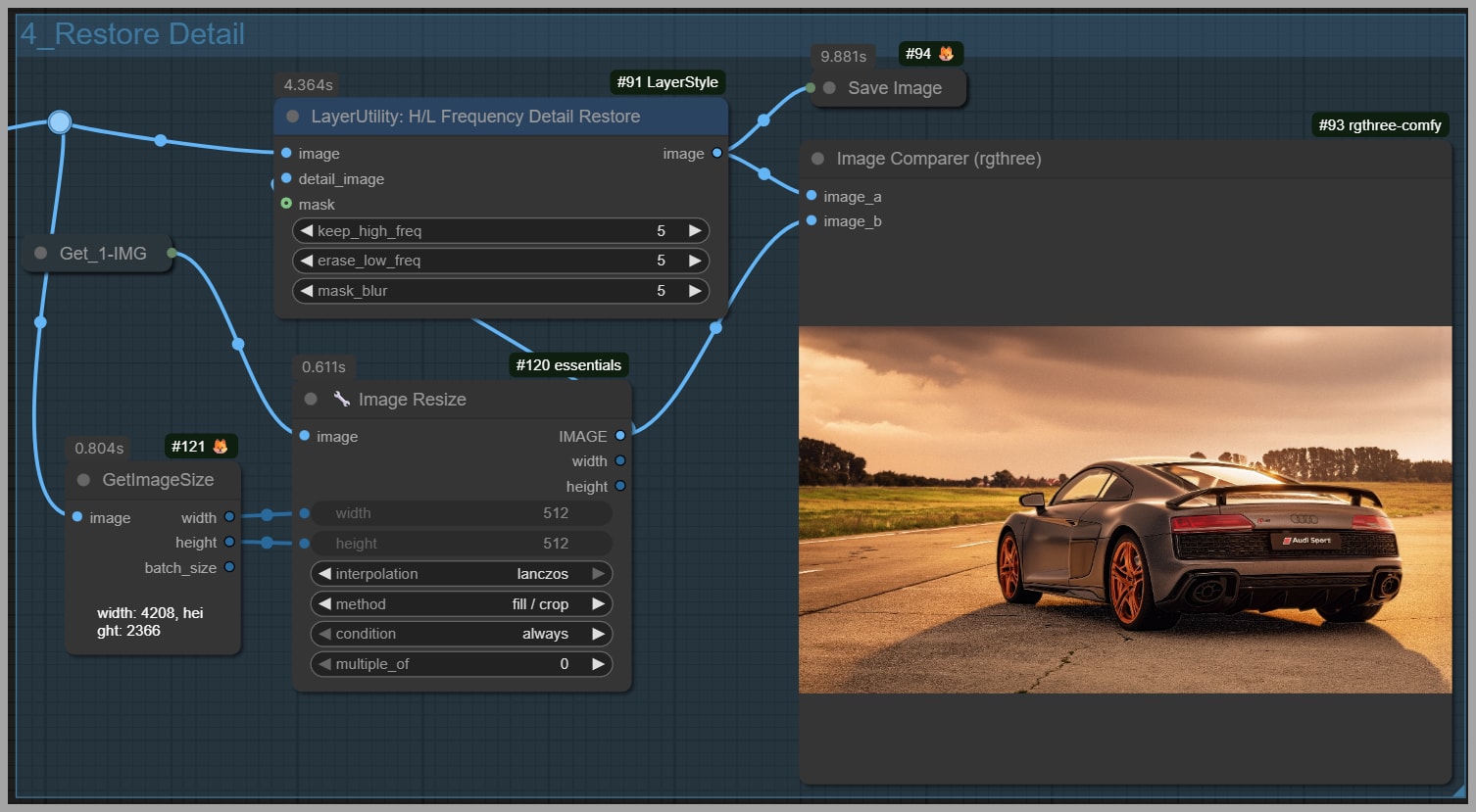
Task: Click the #91 LayerStyle badge
Action: pos(666,82)
